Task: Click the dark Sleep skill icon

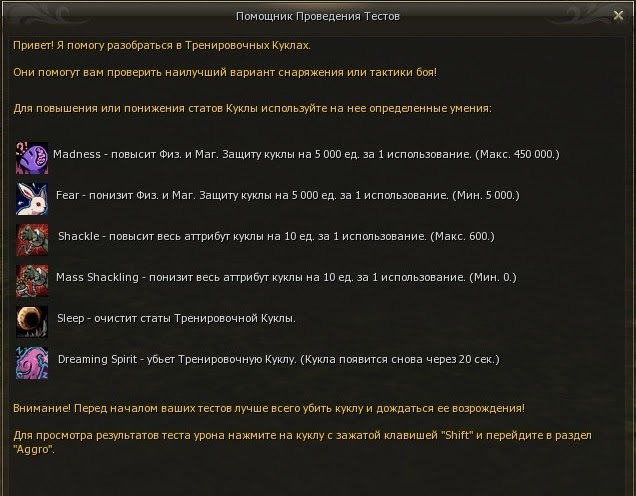Action: click(x=32, y=320)
